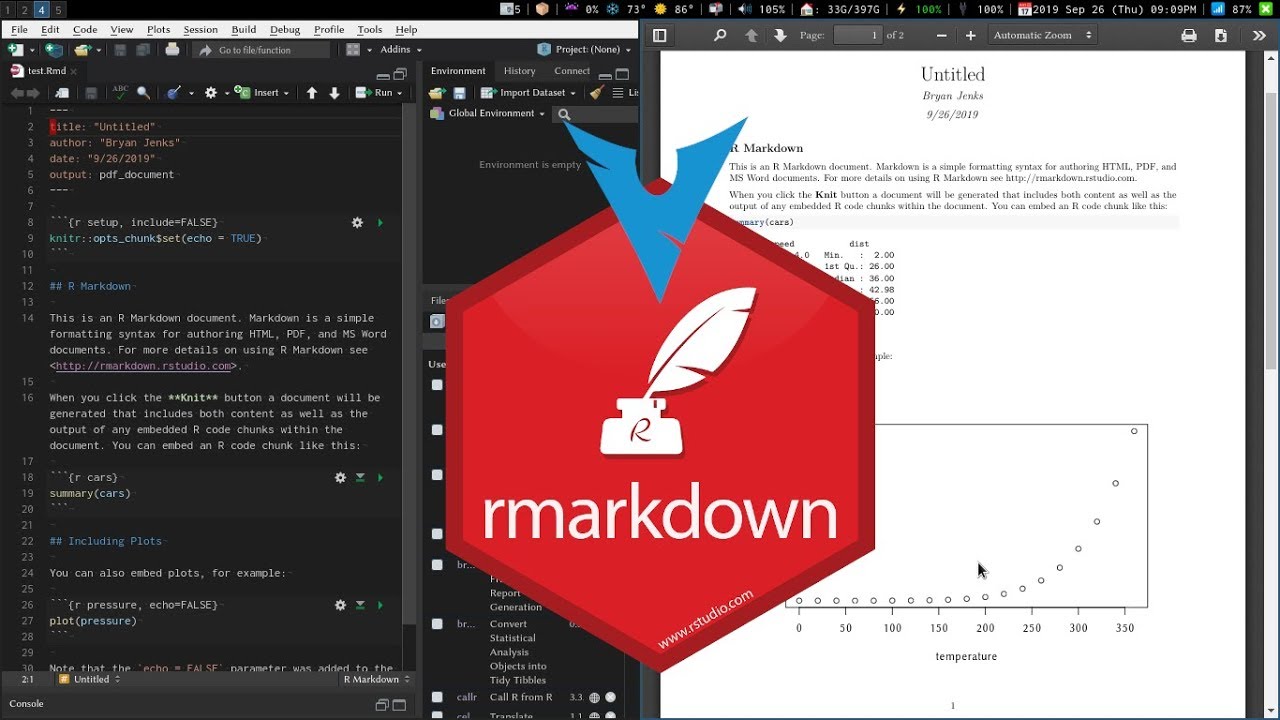
Task: Expand the Insert chunk dropdown
Action: [x=286, y=93]
